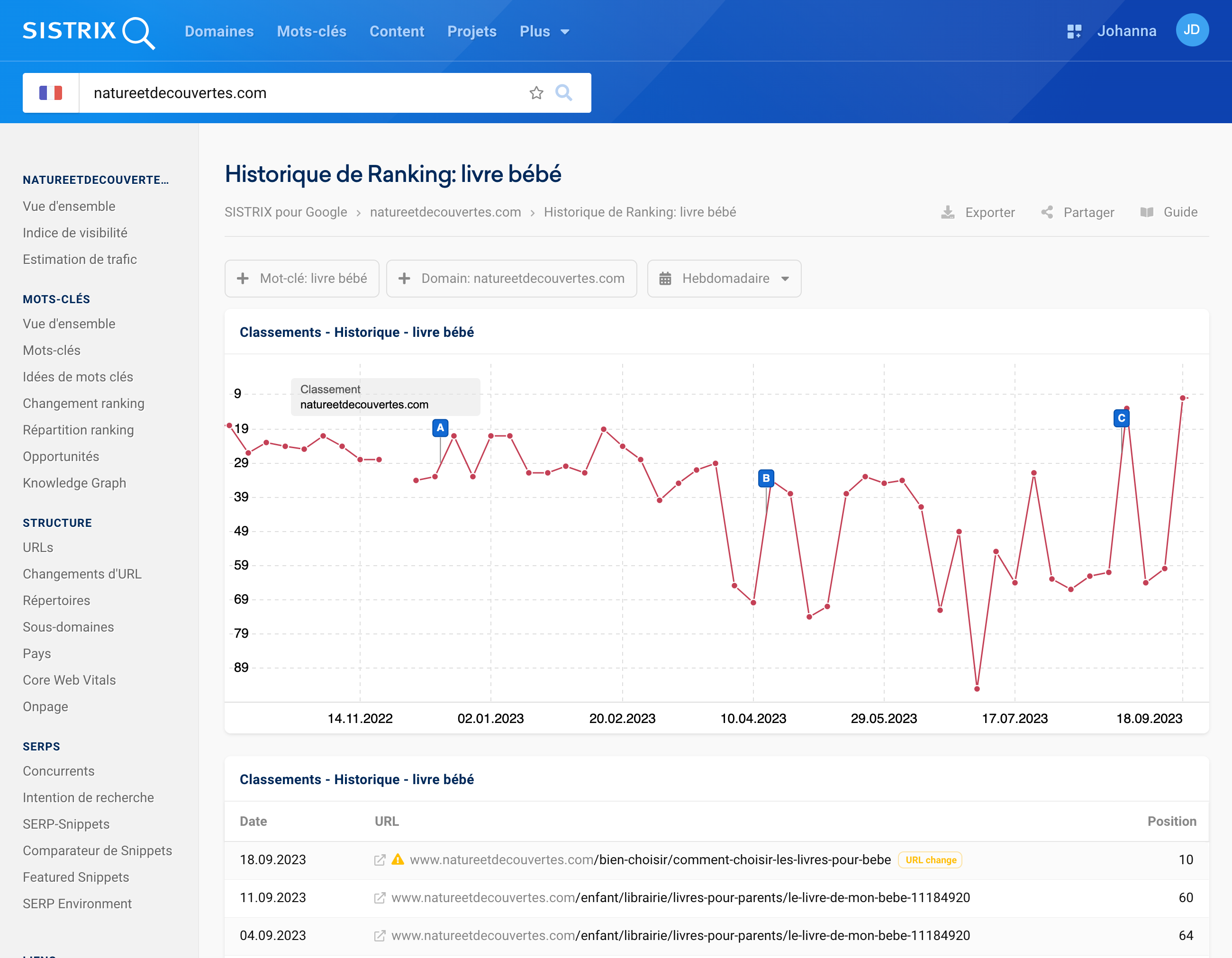
Task: Open Répartition ranking in sidebar
Action: point(78,430)
